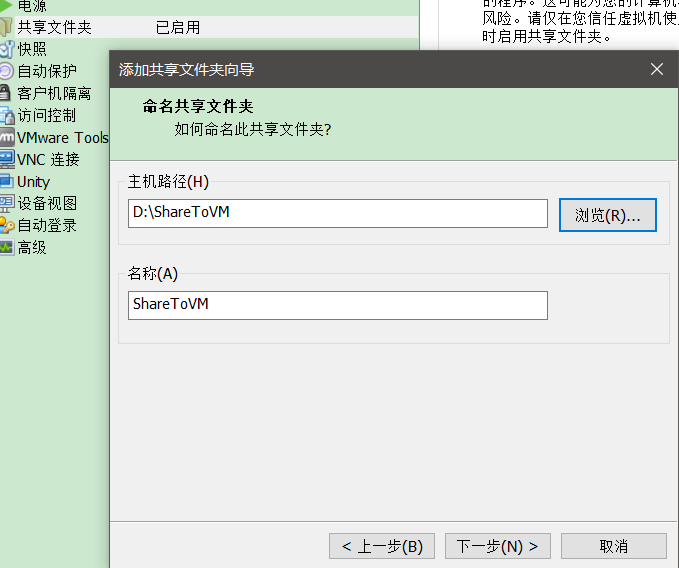Click the VNC 连接 monitor icon
The width and height of the screenshot is (679, 568).
tap(7, 160)
